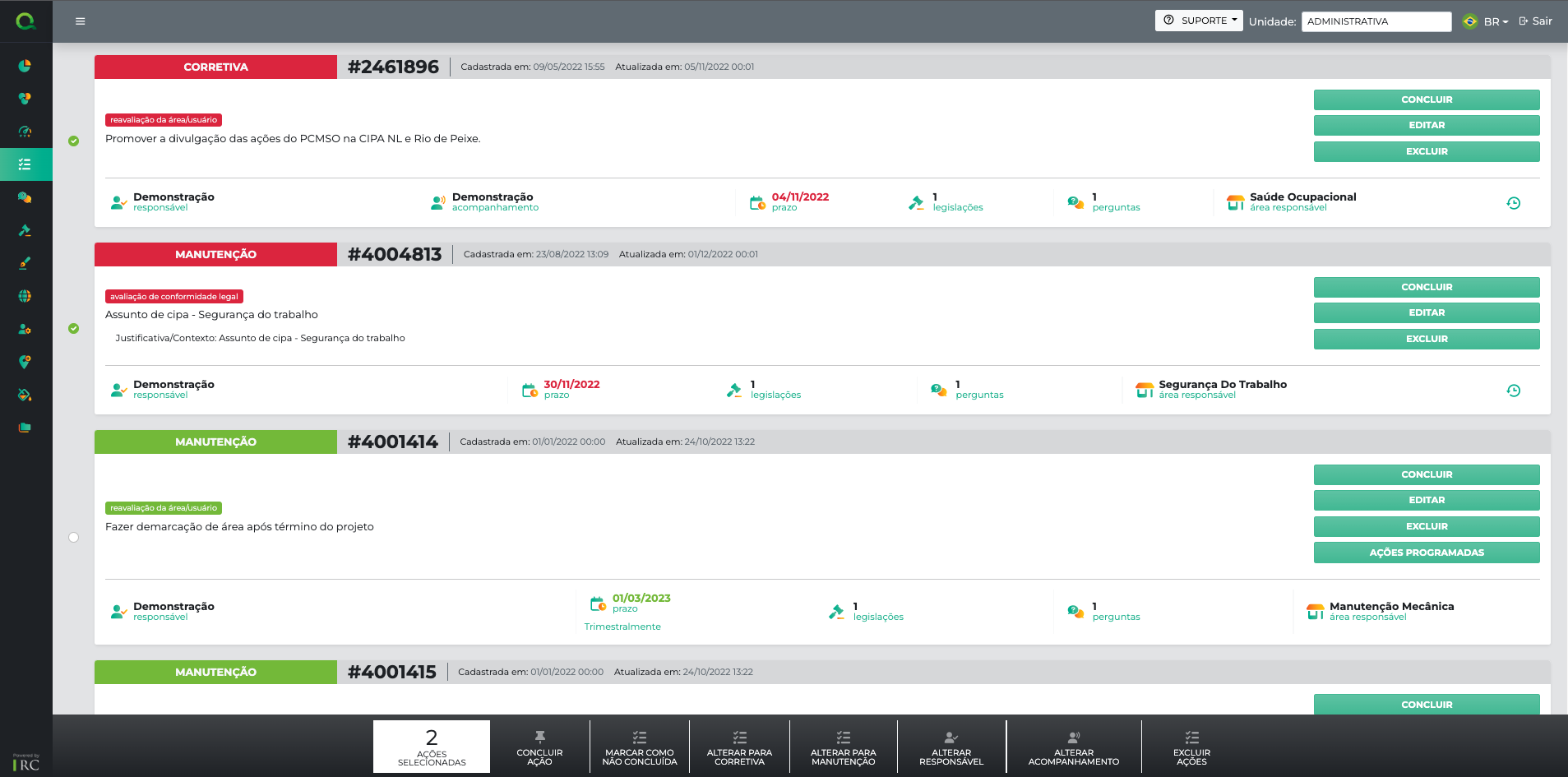Open the Unidade ADMINISTRATIVA selector
The height and width of the screenshot is (777, 1568).
click(1376, 21)
